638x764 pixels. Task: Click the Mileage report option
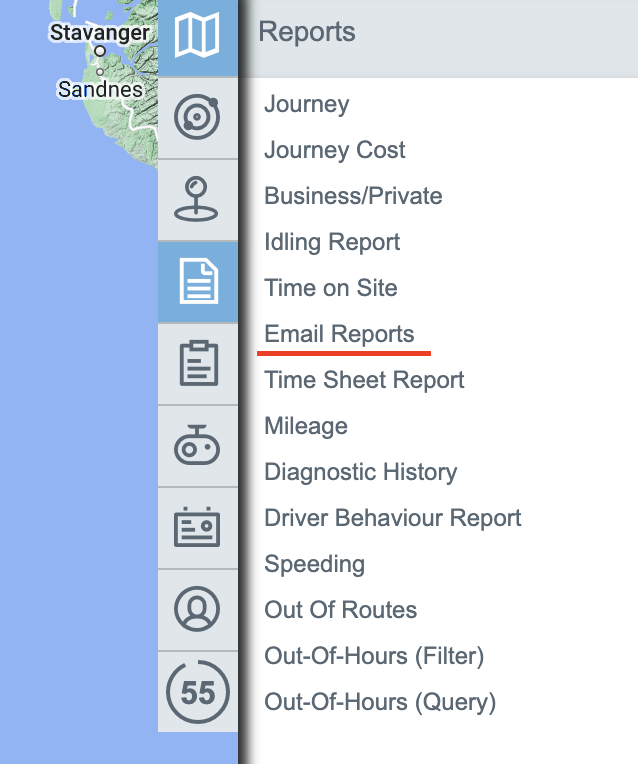[x=305, y=426]
